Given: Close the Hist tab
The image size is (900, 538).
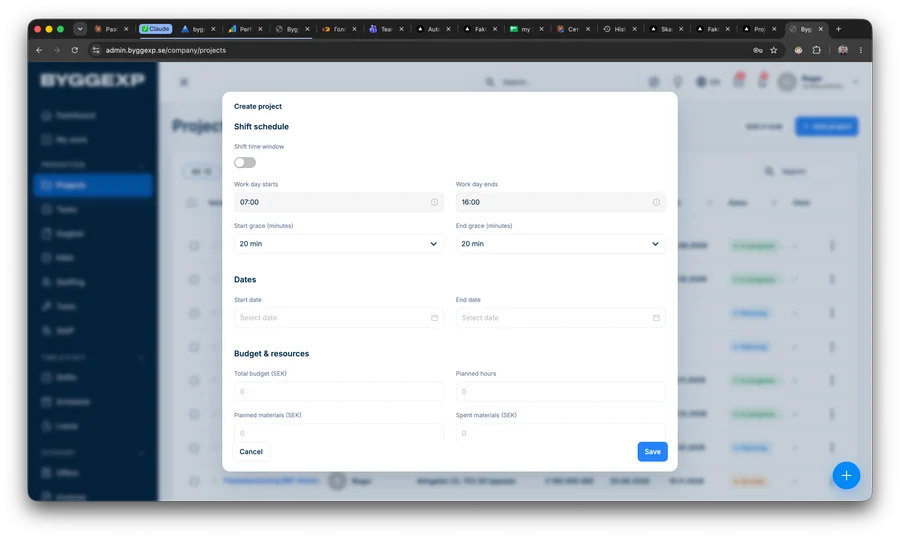Looking at the screenshot, I should [x=634, y=29].
